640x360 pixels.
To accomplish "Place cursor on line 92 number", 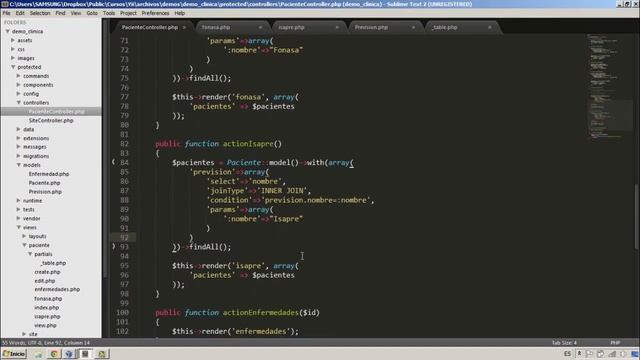I will tap(124, 238).
